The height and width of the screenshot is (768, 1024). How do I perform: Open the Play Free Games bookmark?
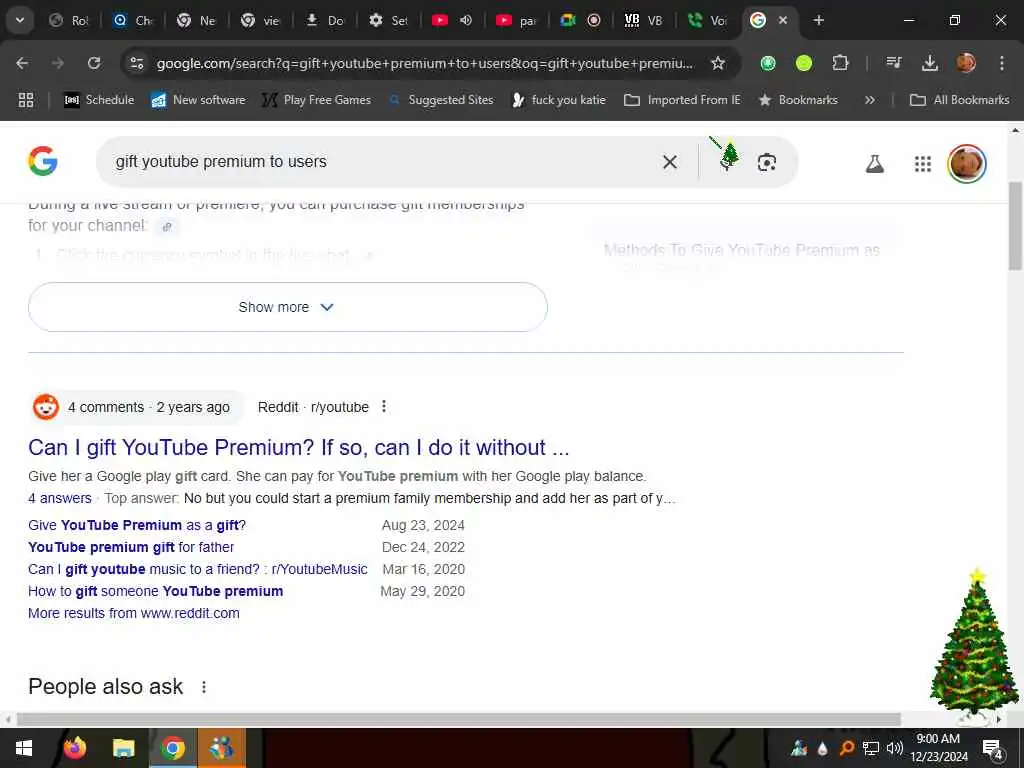pos(317,100)
